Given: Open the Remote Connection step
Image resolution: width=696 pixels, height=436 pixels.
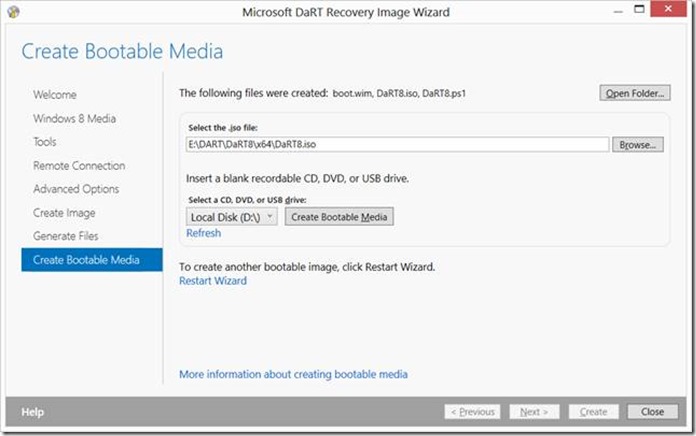Looking at the screenshot, I should 79,166.
